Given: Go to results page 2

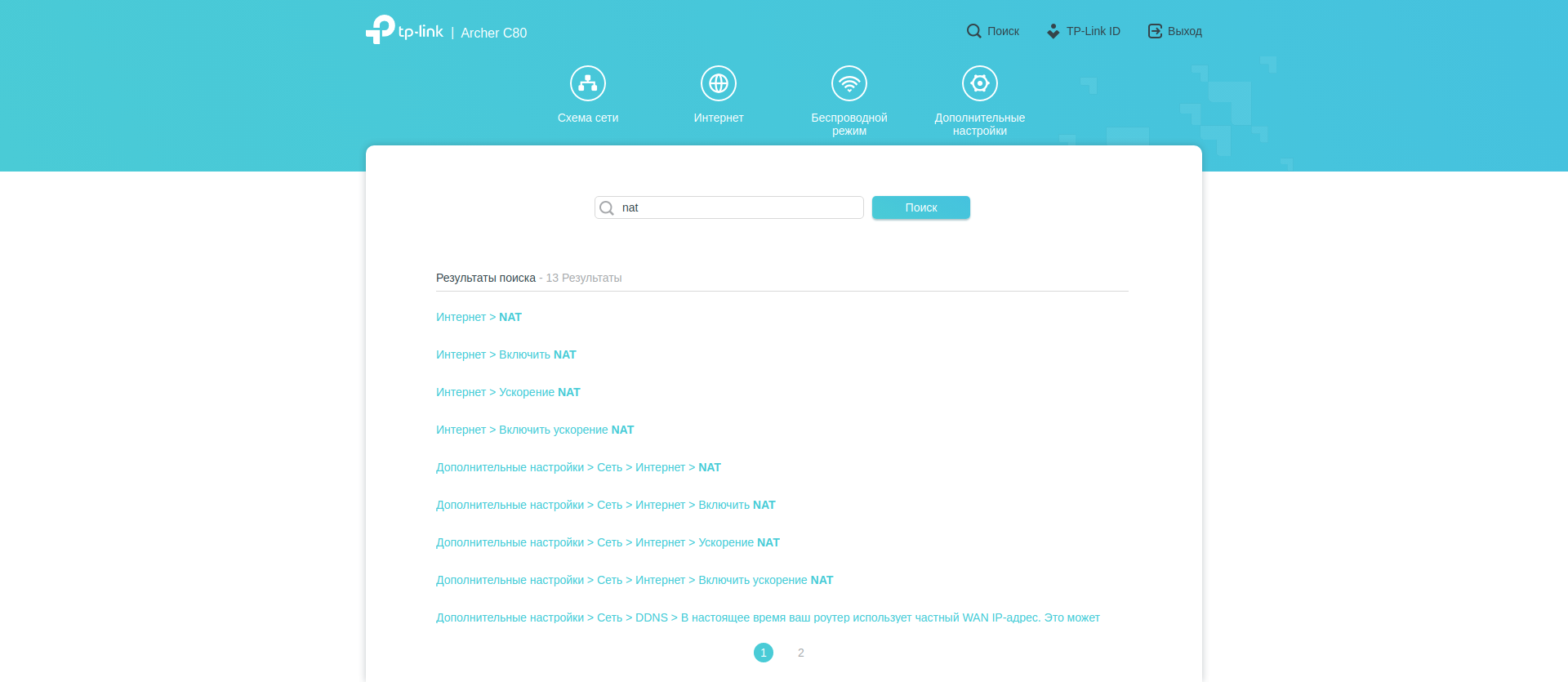Looking at the screenshot, I should [800, 653].
